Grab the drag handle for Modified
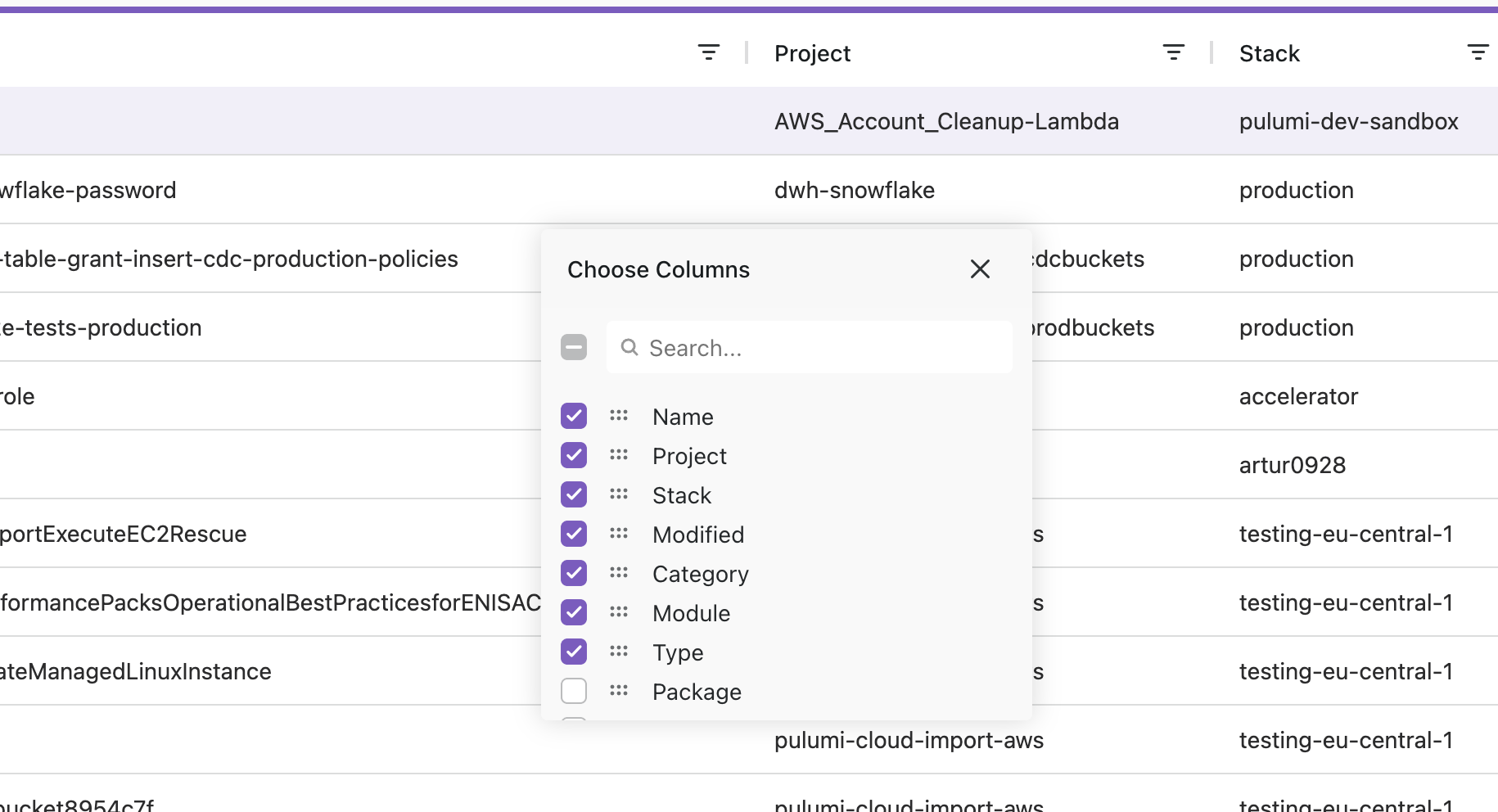This screenshot has width=1498, height=812. point(619,534)
